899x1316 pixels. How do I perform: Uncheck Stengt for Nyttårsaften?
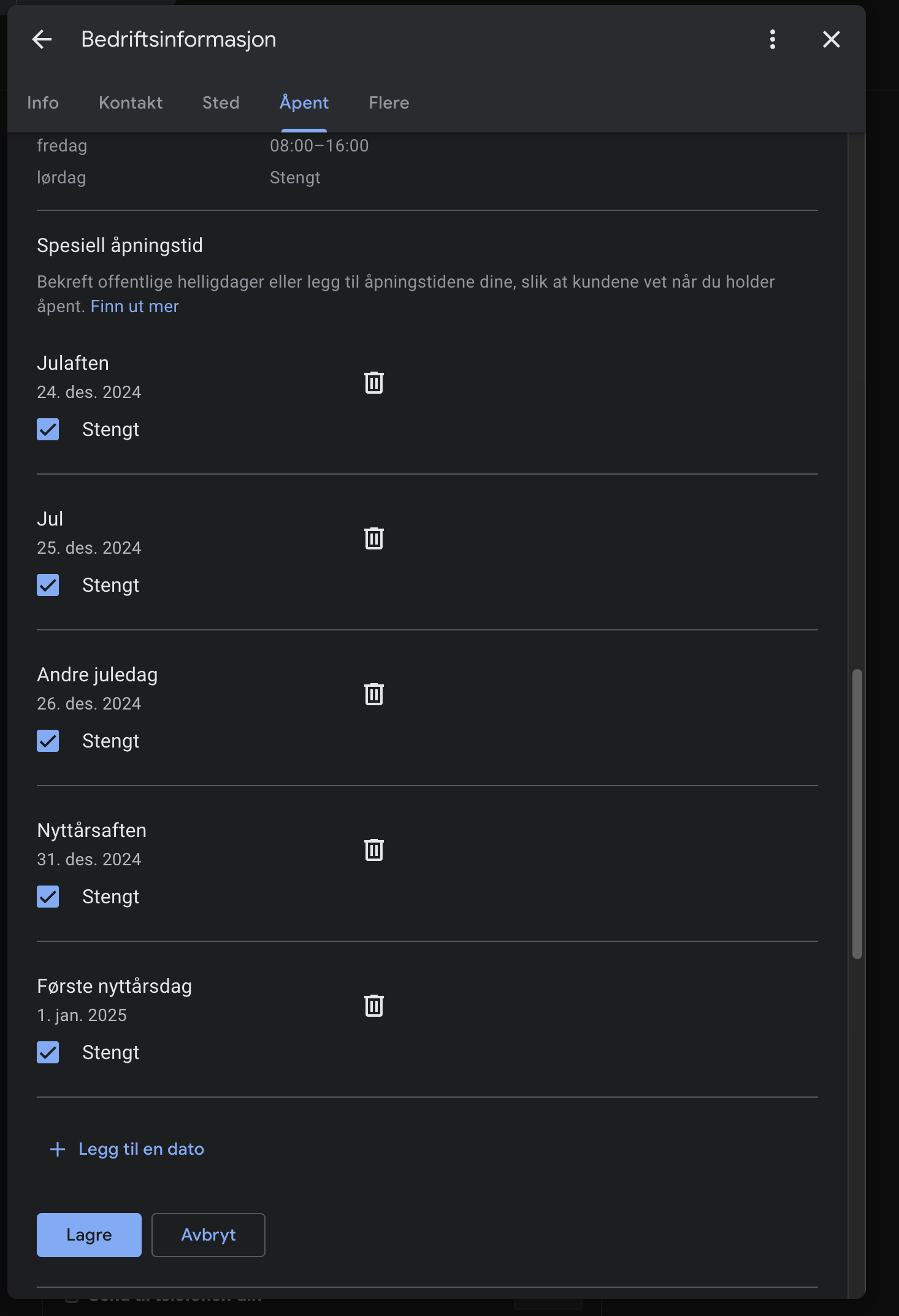point(48,897)
